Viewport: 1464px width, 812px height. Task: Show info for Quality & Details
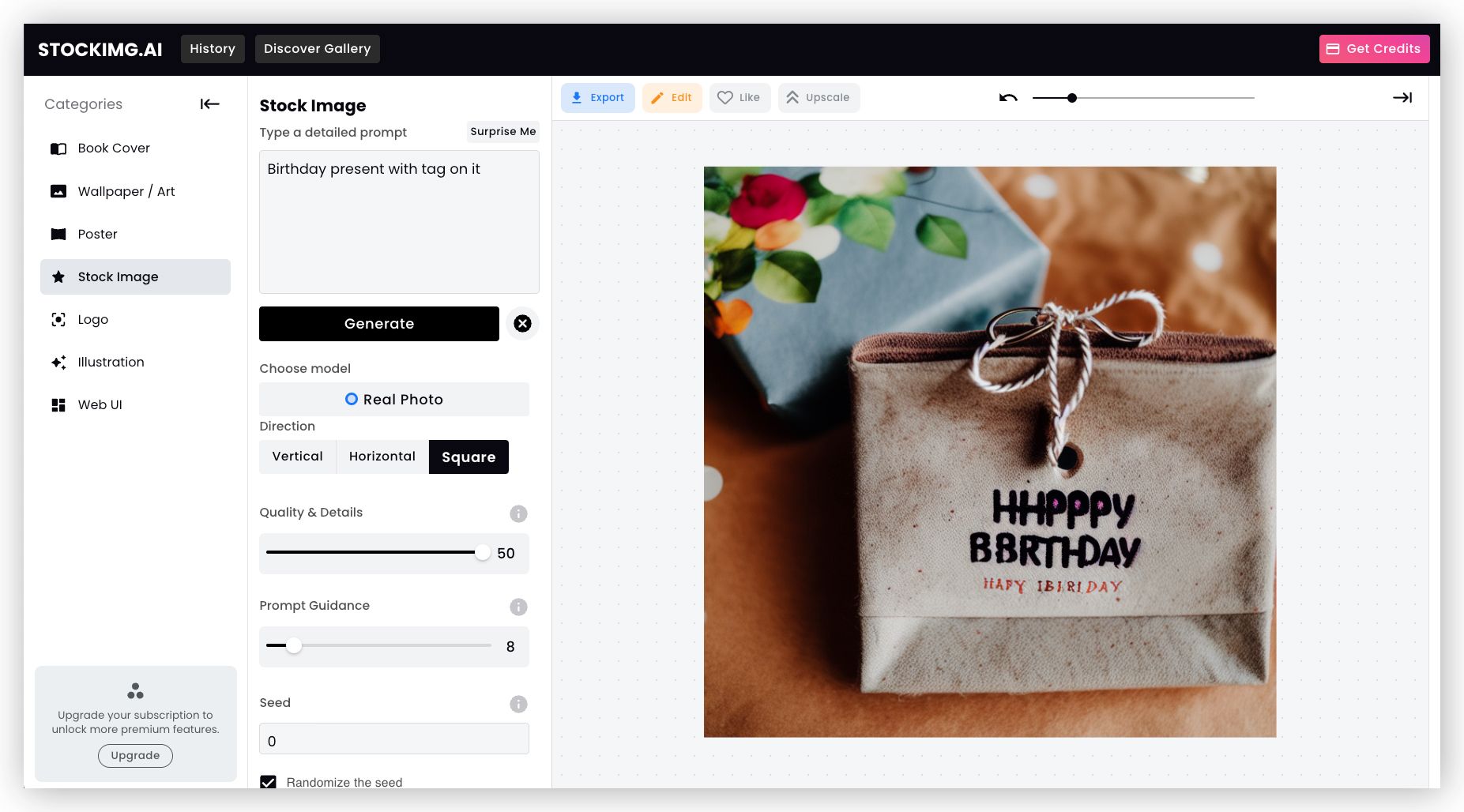pos(518,513)
